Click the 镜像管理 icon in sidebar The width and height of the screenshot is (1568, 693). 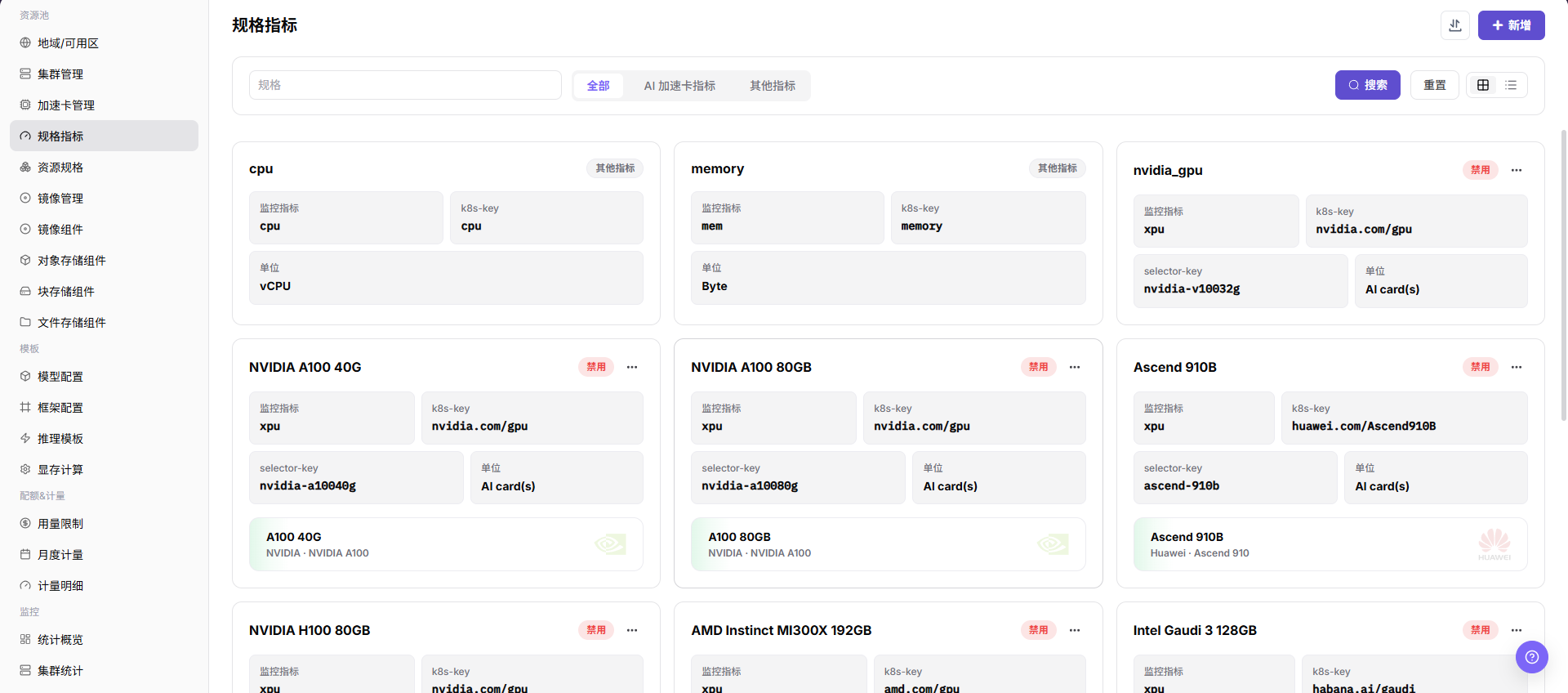click(x=25, y=199)
